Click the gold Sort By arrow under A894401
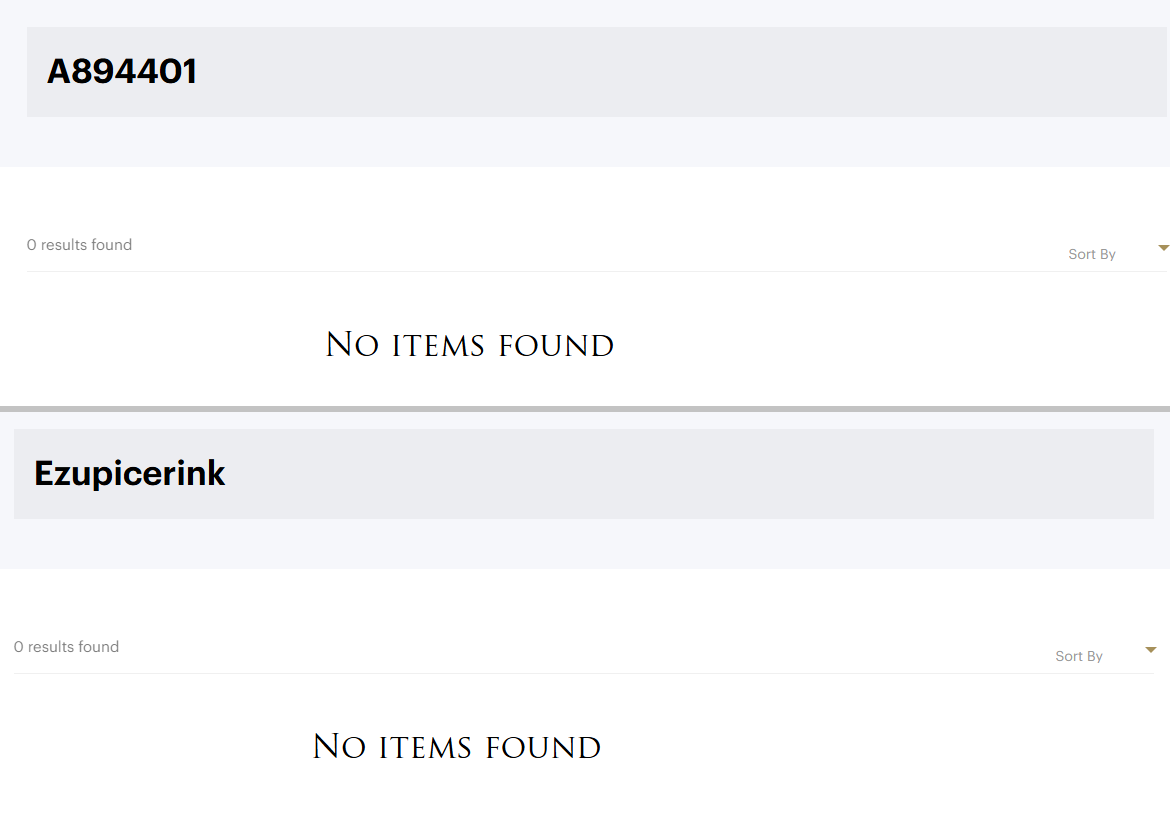The width and height of the screenshot is (1170, 822). 1162,248
